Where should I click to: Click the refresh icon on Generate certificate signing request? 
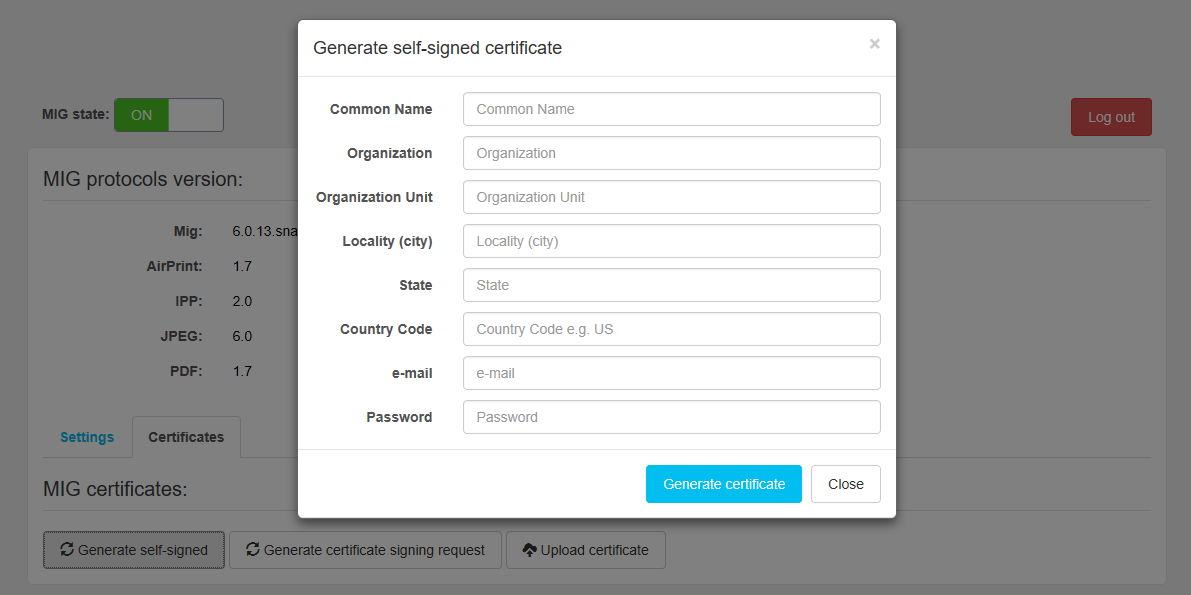click(253, 549)
